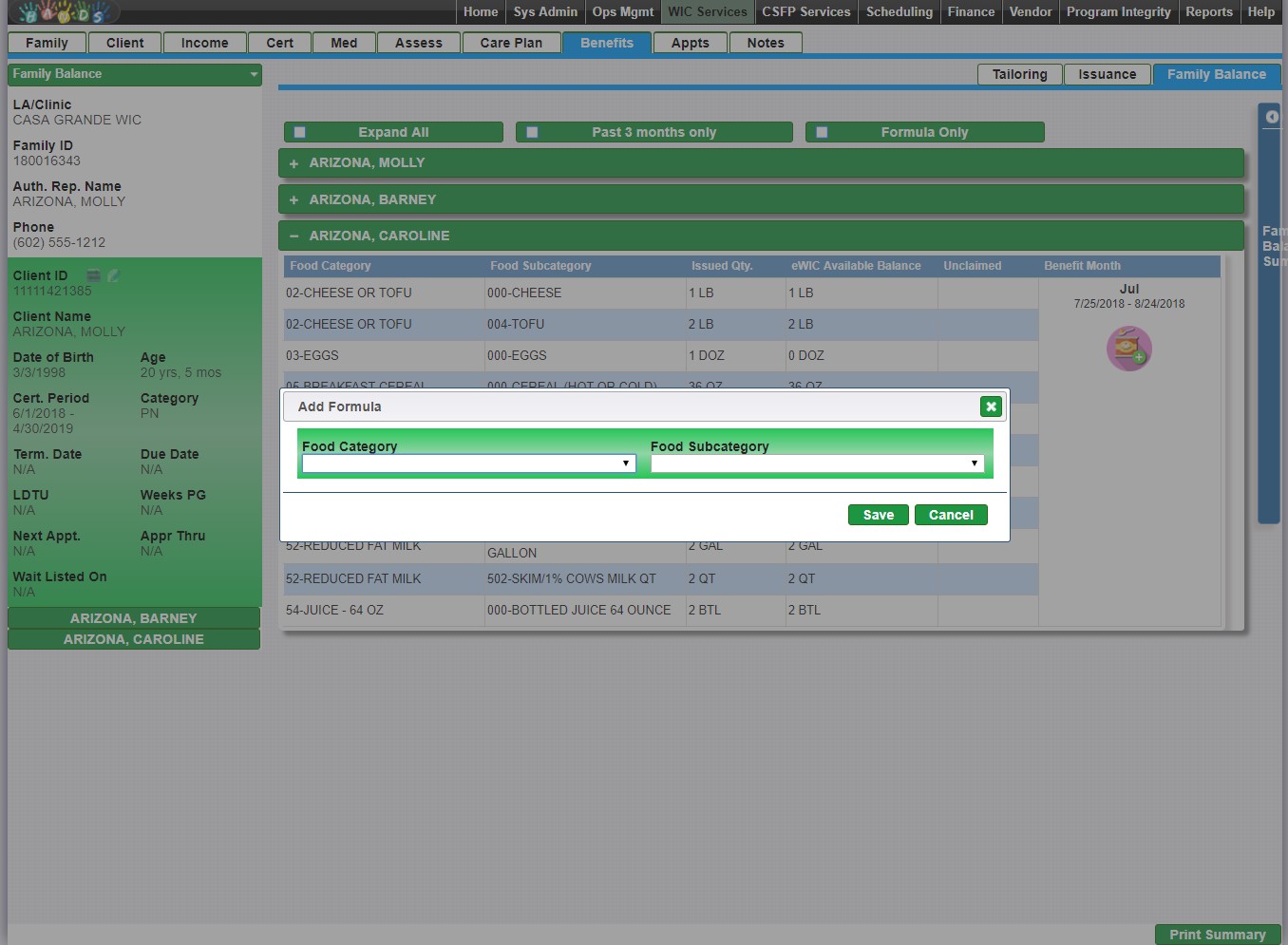Viewport: 1288px width, 945px height.
Task: Cancel the Add Formula dialog
Action: pos(951,515)
